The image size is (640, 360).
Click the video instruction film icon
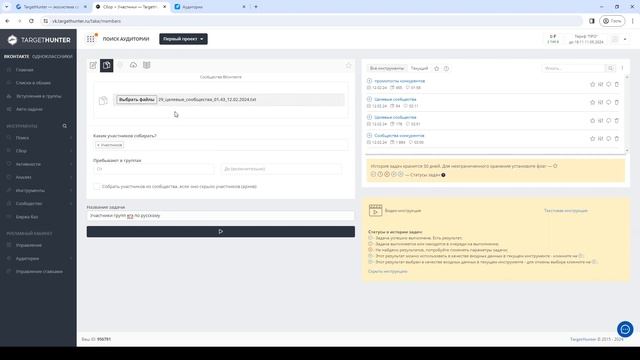click(376, 210)
